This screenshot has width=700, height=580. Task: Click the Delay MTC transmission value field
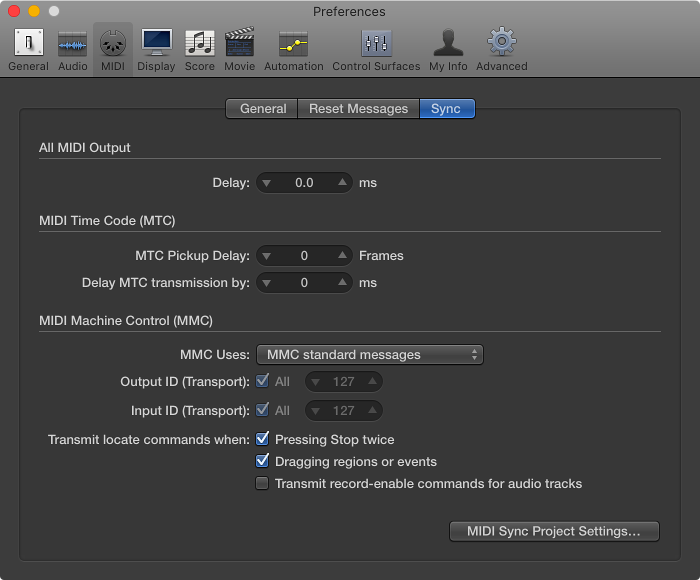point(304,283)
